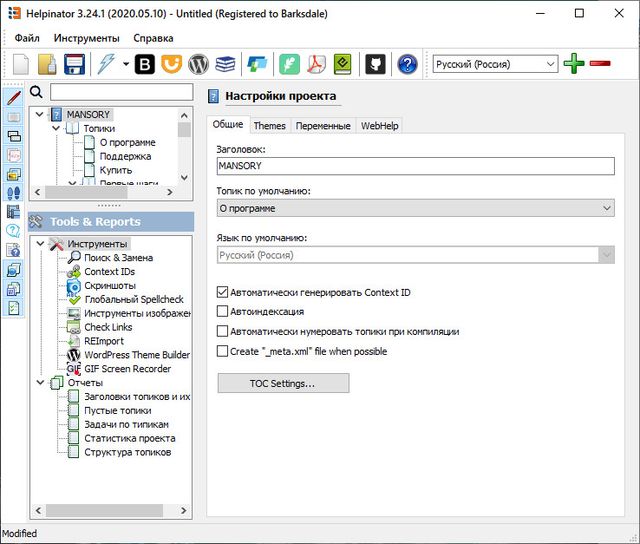Click the TOC Settings button

283,383
